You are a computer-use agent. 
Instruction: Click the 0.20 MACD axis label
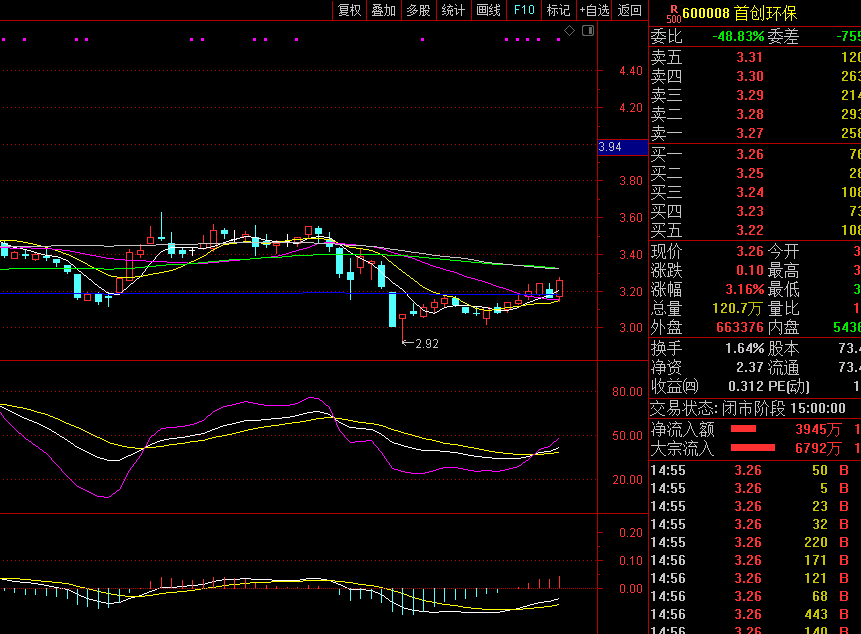tap(630, 533)
